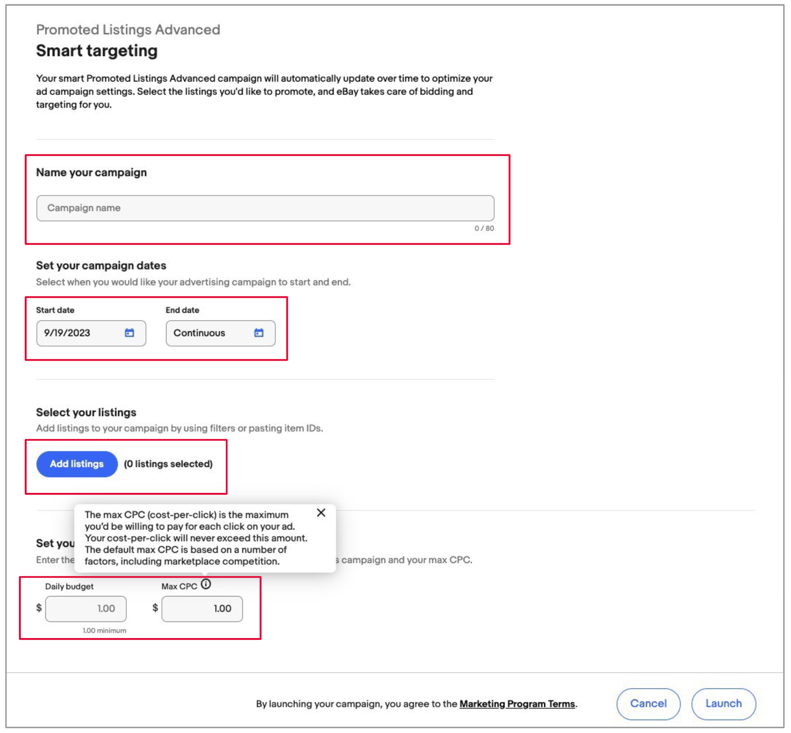
Task: Click the Smart targeting heading
Action: coord(97,51)
